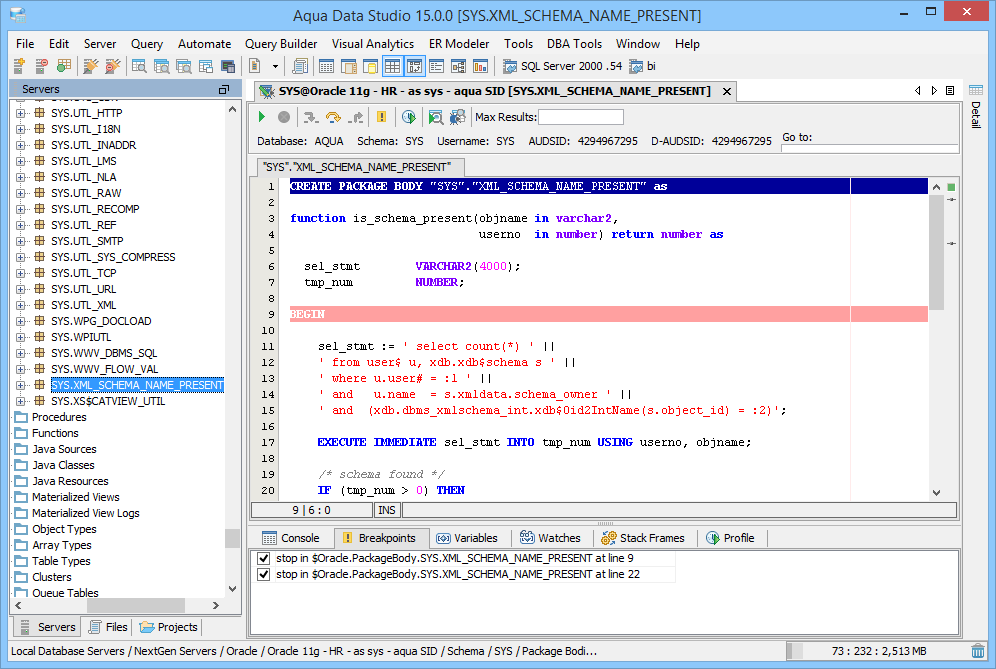Click the scroll tabs left arrow
The image size is (996, 669).
[x=917, y=91]
